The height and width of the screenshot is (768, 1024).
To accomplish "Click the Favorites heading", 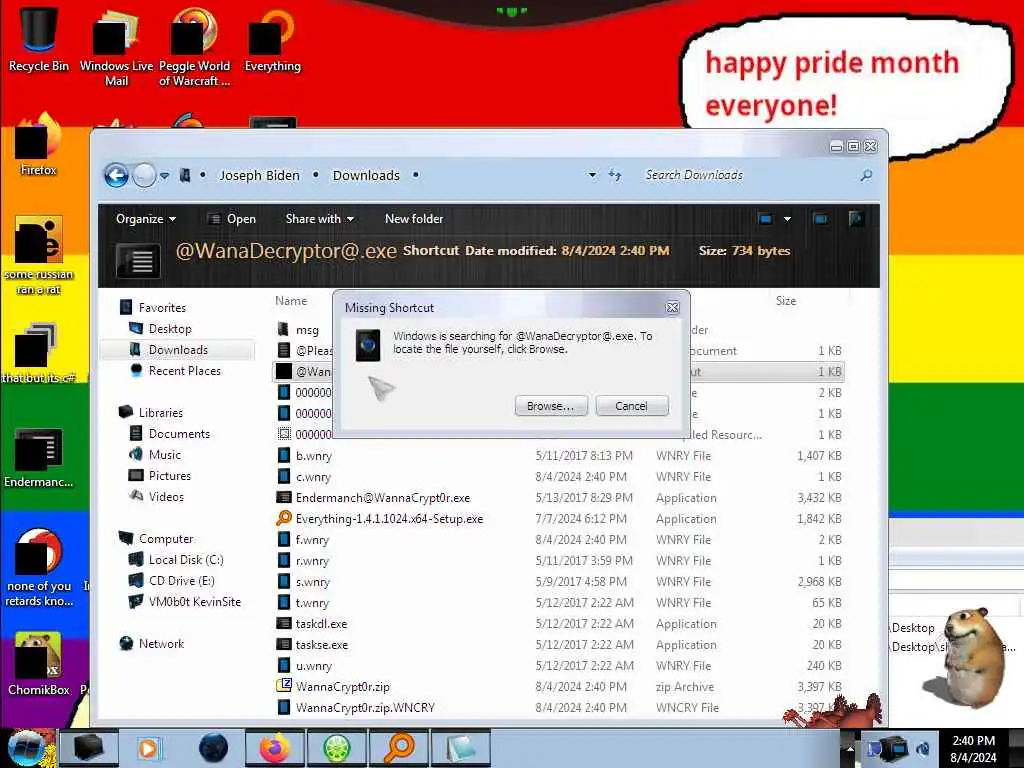I will (162, 308).
